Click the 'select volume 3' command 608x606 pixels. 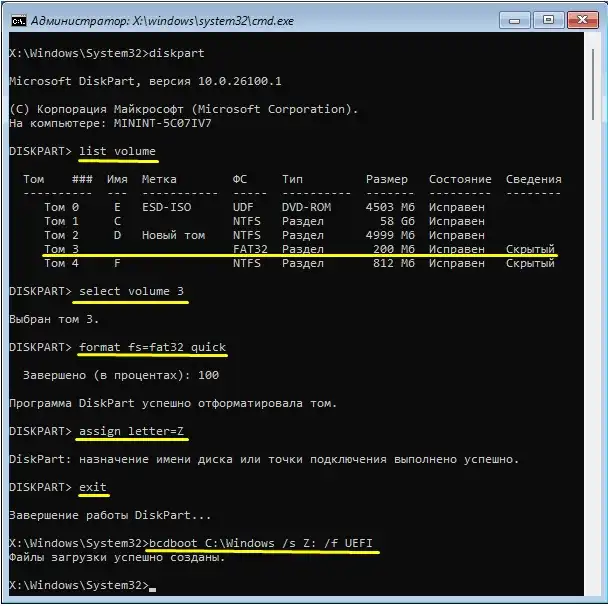[x=131, y=291]
